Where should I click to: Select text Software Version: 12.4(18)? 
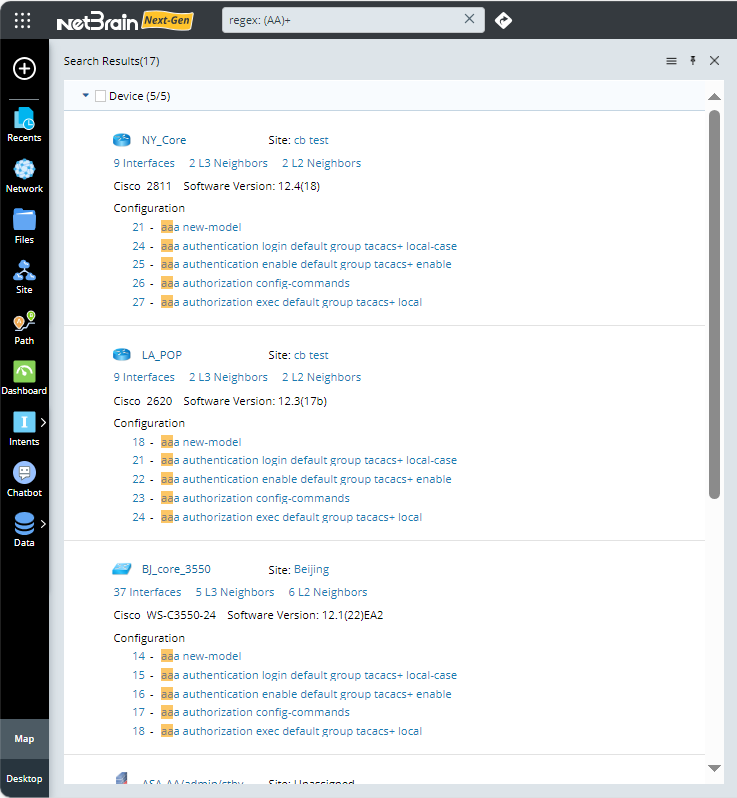[x=251, y=186]
